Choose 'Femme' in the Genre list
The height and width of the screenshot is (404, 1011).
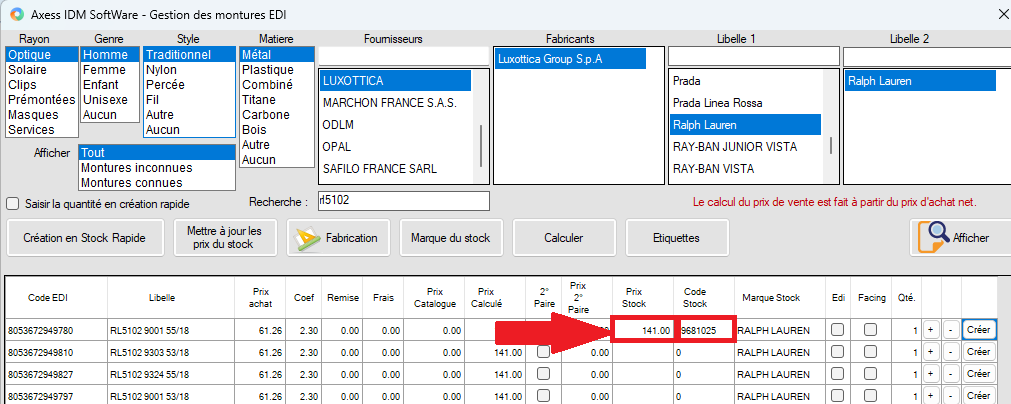(104, 70)
